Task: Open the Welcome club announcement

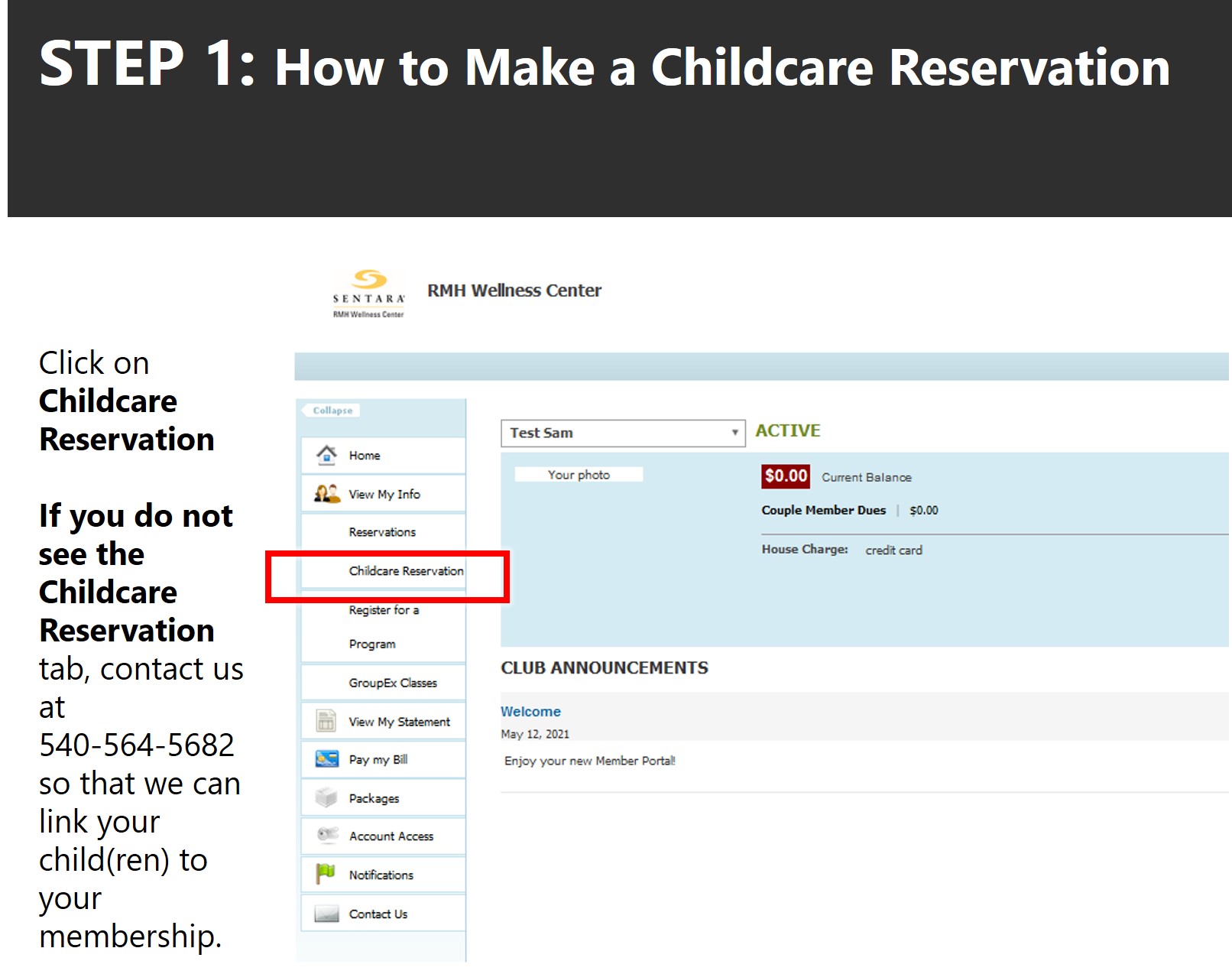Action: (x=530, y=711)
